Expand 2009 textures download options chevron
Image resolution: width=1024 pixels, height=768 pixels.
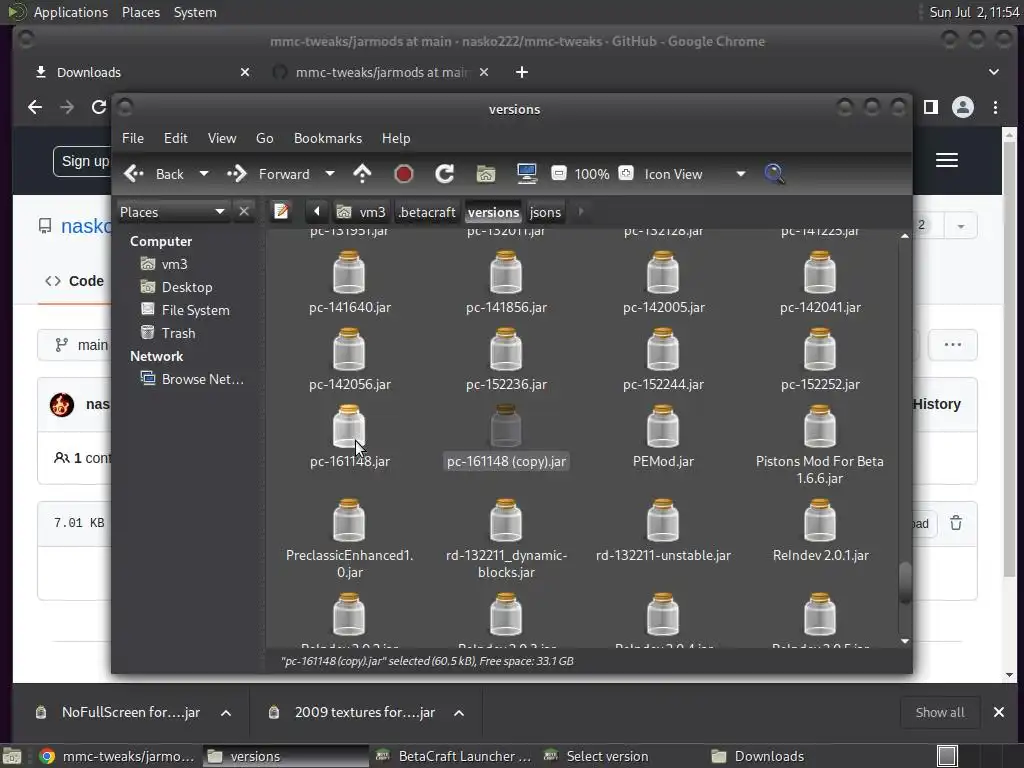click(x=459, y=712)
